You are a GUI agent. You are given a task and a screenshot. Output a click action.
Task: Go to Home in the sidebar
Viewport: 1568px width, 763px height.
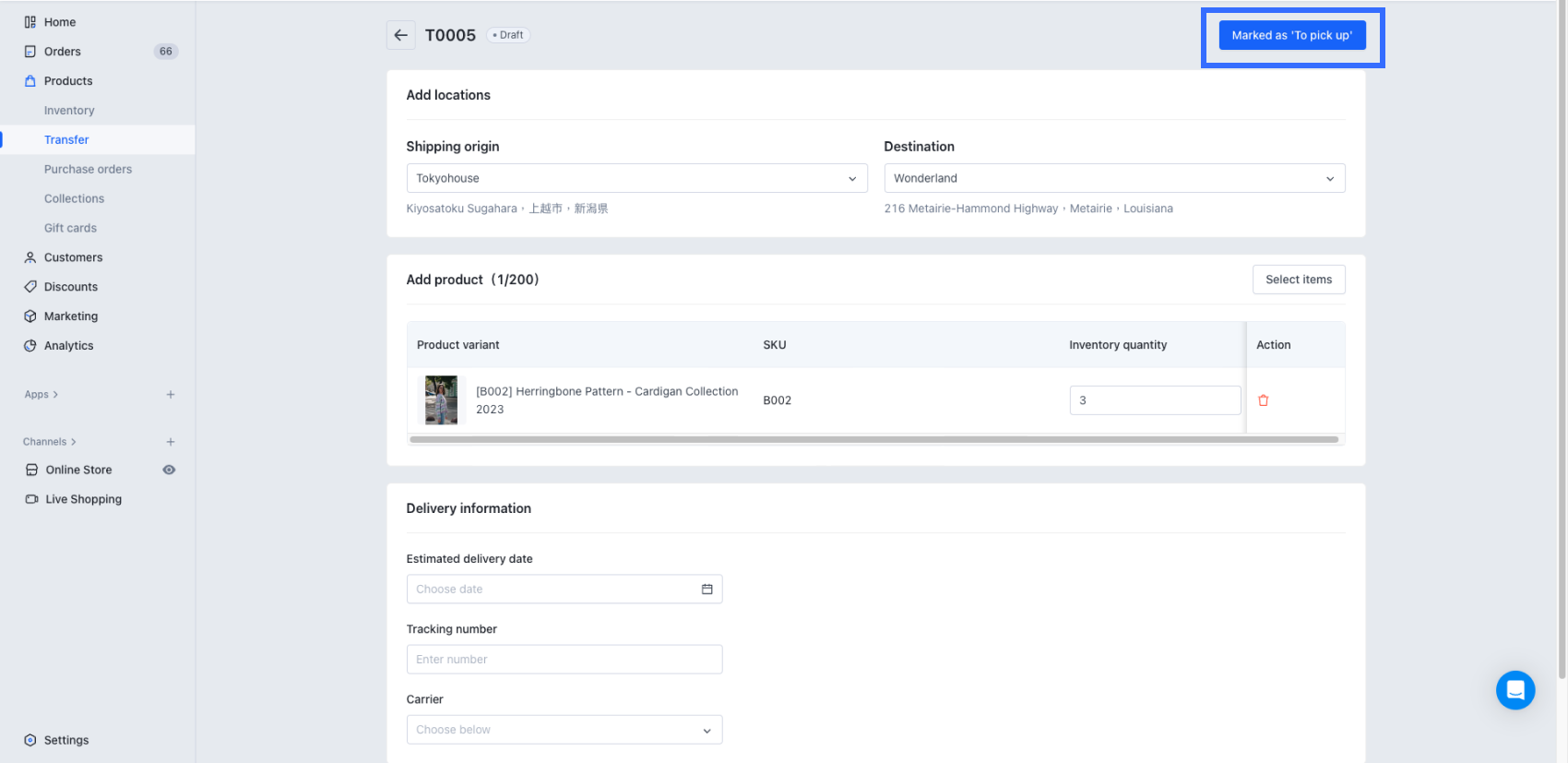tap(60, 22)
